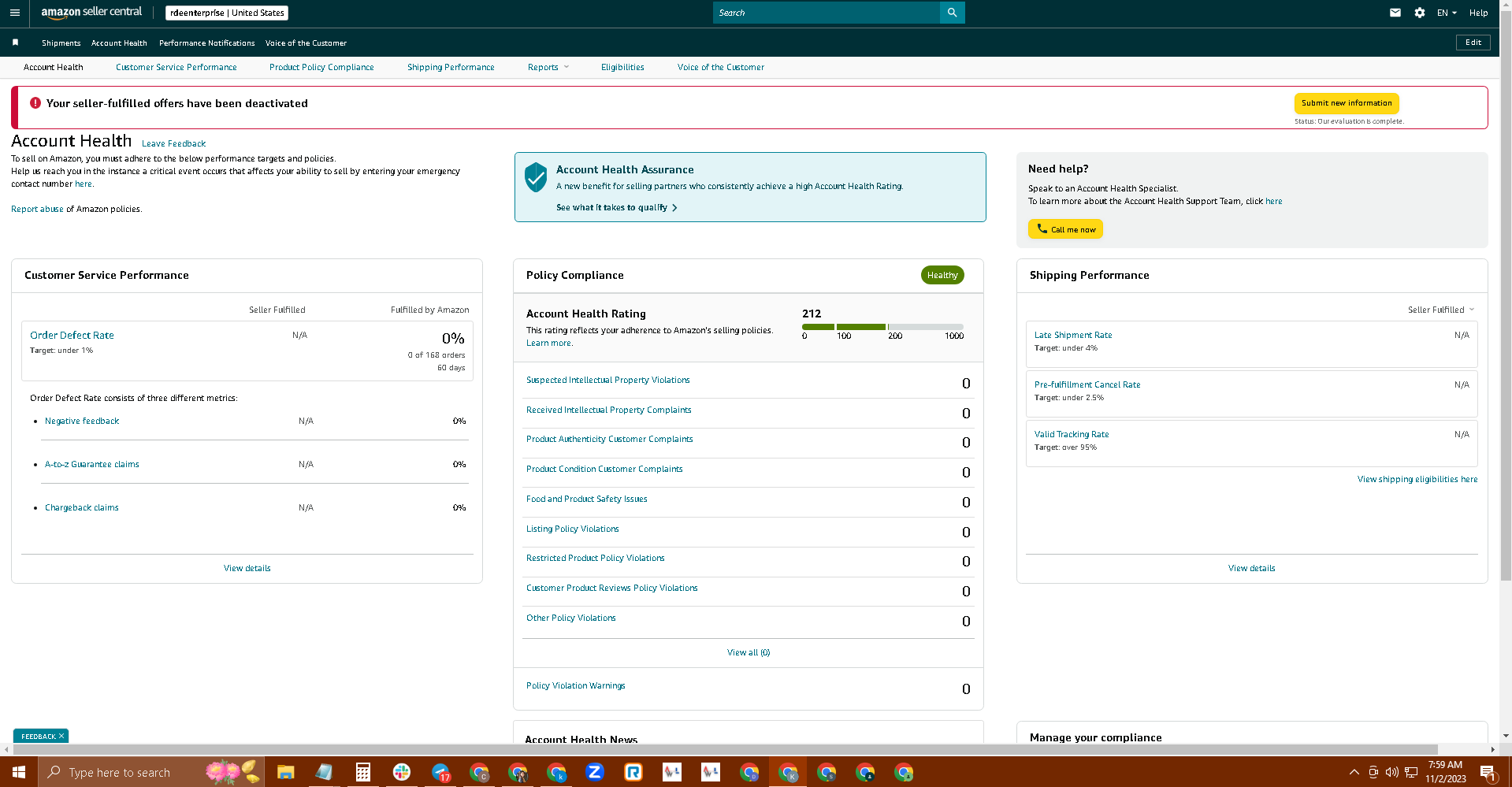Open Windows notification center
This screenshot has height=787, width=1512.
click(x=1488, y=773)
